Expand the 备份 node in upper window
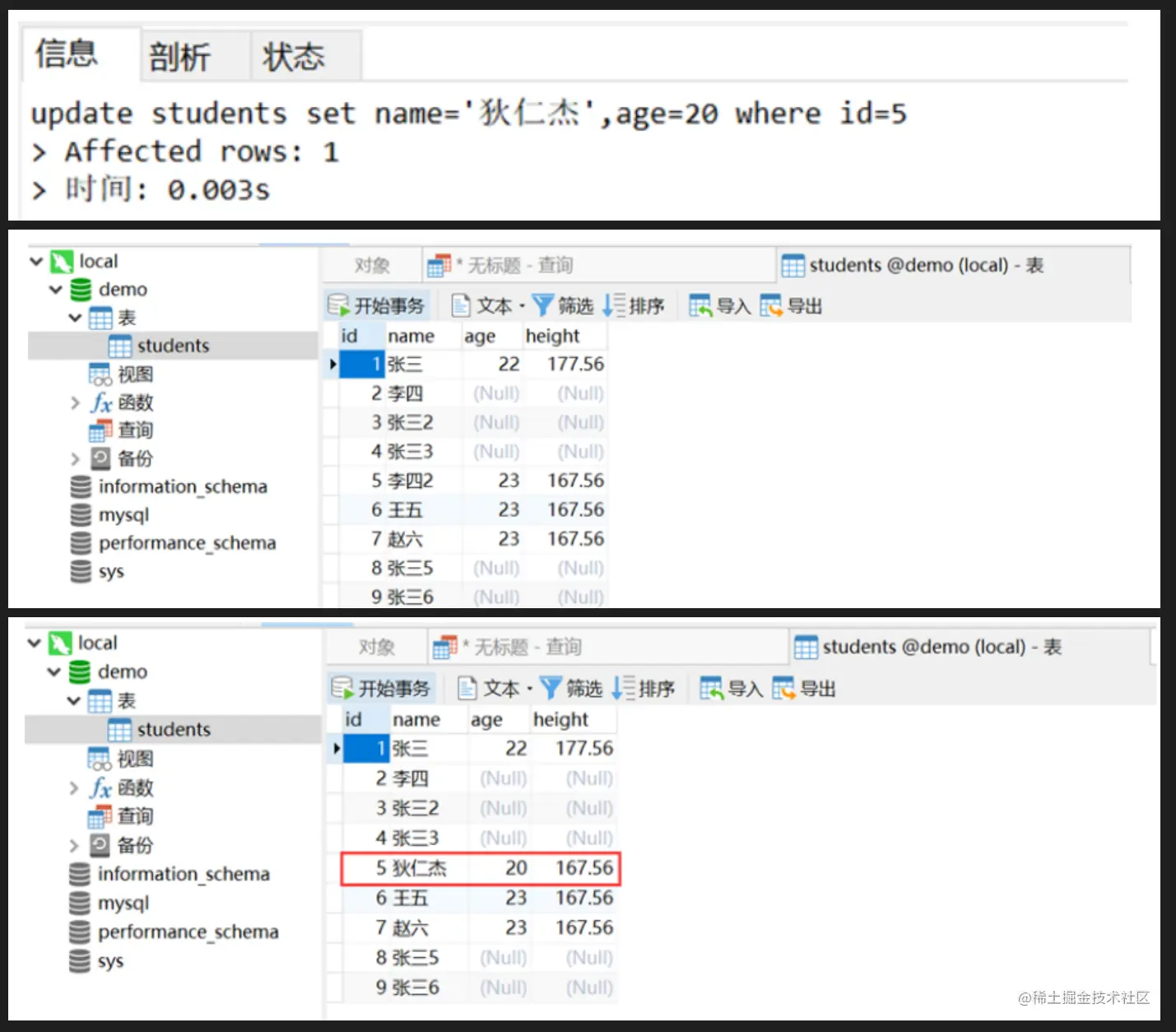1176x1032 pixels. [x=76, y=458]
